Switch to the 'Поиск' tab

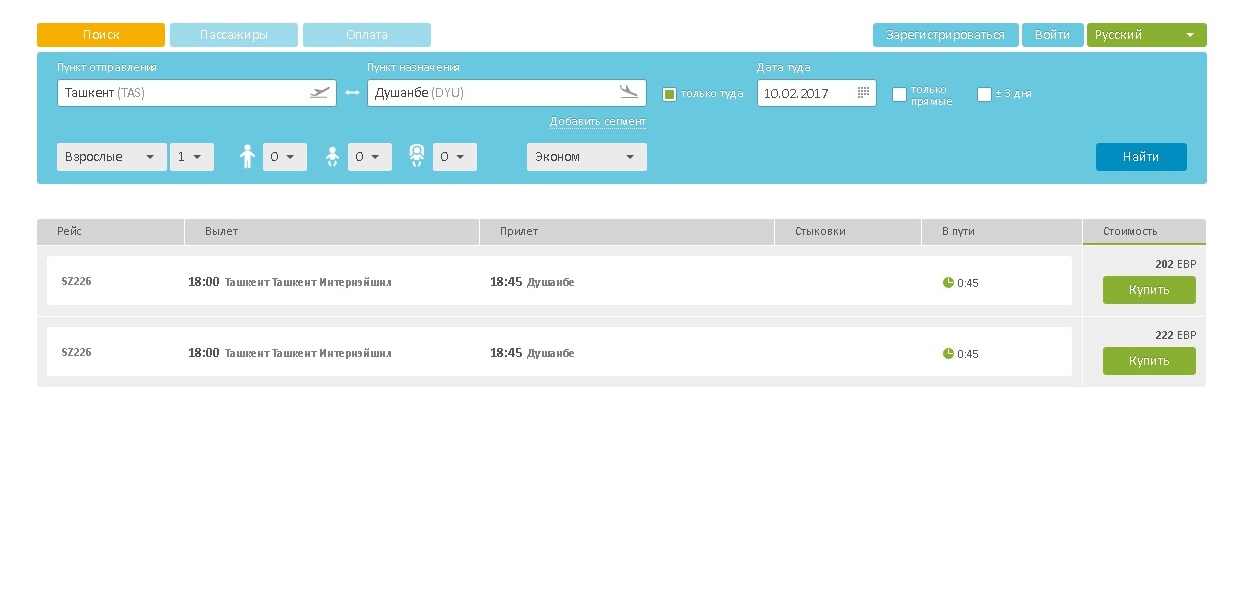click(101, 35)
